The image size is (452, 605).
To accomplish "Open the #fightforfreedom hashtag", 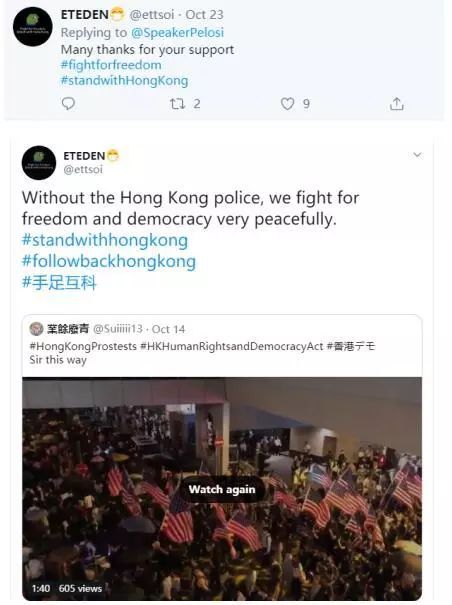I will 111,65.
